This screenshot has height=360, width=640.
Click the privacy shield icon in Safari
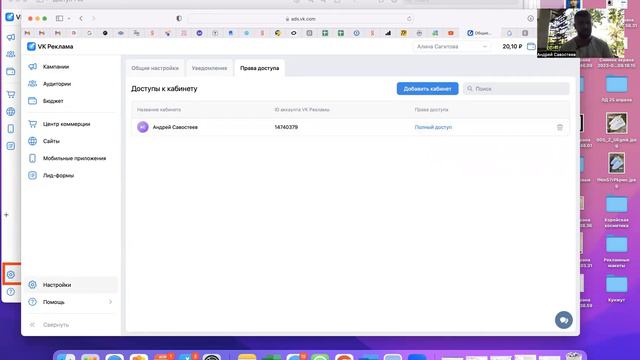179,18
